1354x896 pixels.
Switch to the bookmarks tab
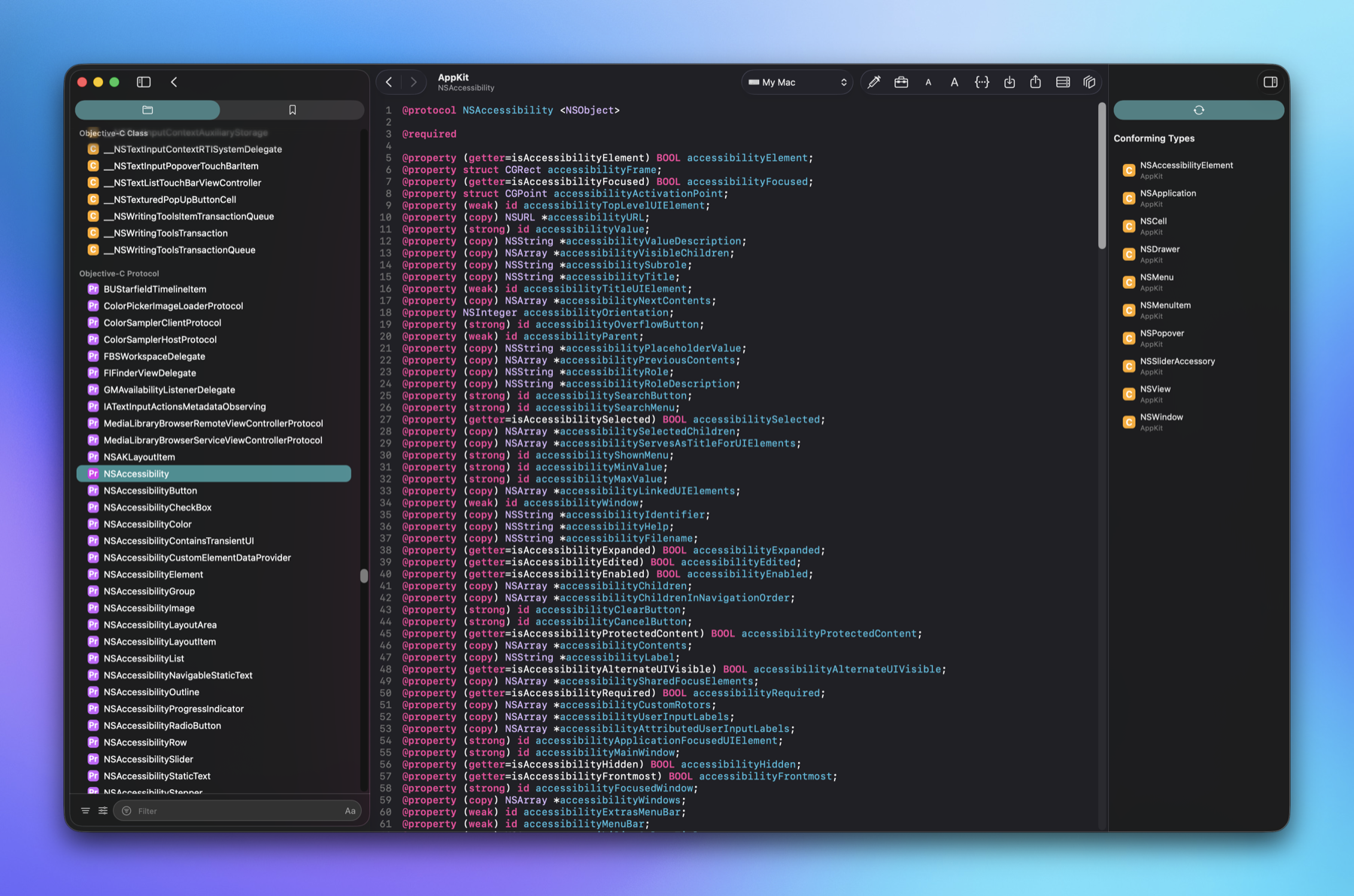[x=293, y=110]
